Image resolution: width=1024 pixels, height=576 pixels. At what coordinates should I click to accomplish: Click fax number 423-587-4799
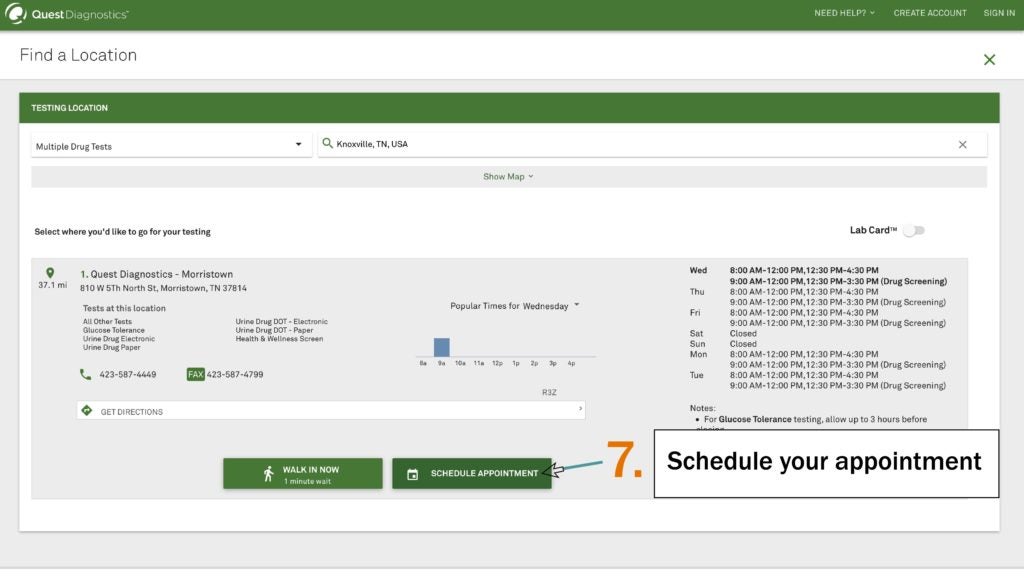click(x=235, y=375)
